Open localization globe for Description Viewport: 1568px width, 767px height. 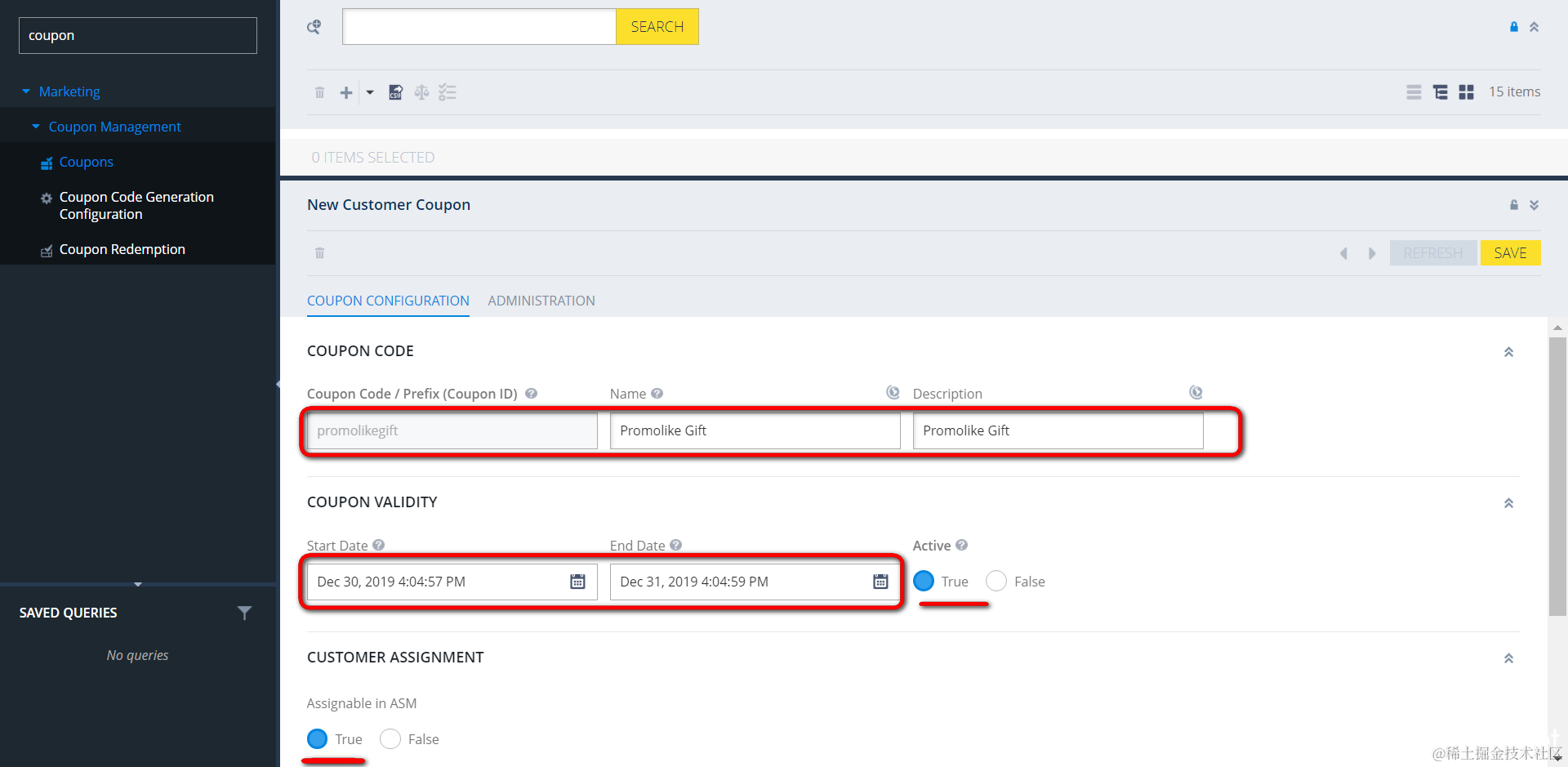click(1196, 393)
